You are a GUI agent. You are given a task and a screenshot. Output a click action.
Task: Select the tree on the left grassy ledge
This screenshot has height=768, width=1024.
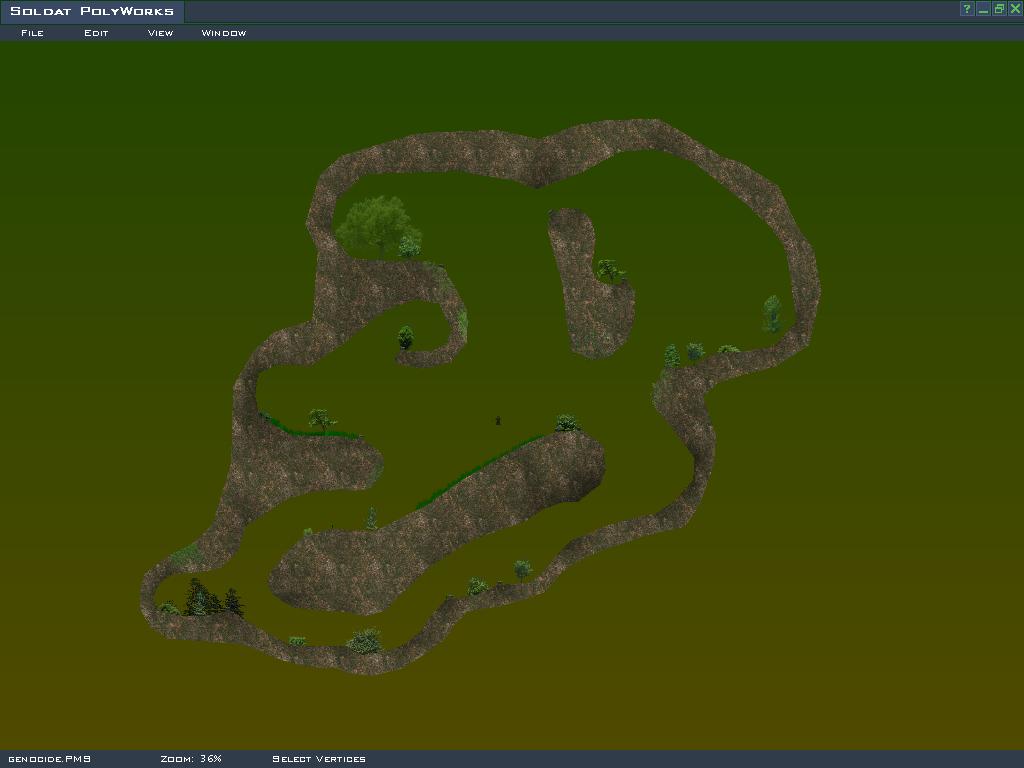tap(321, 419)
